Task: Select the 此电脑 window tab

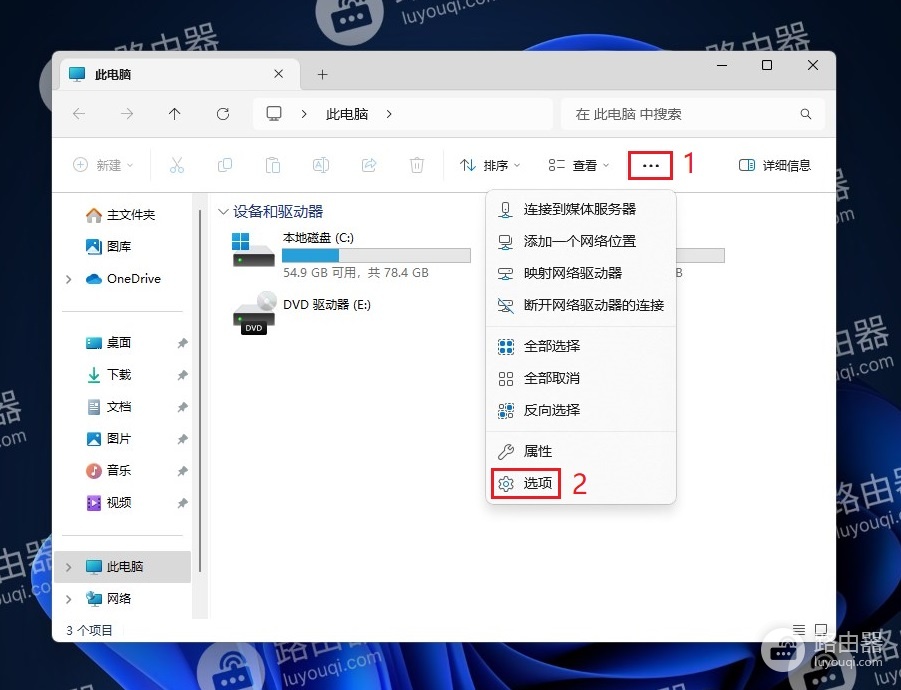Action: [179, 74]
